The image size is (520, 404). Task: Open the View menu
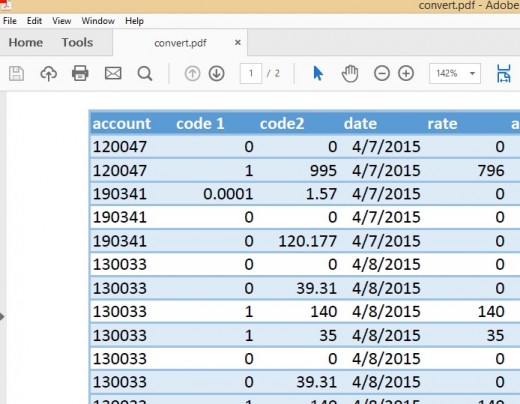[62, 21]
